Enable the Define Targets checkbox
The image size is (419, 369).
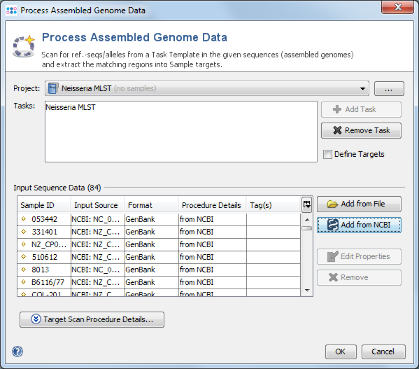(328, 154)
